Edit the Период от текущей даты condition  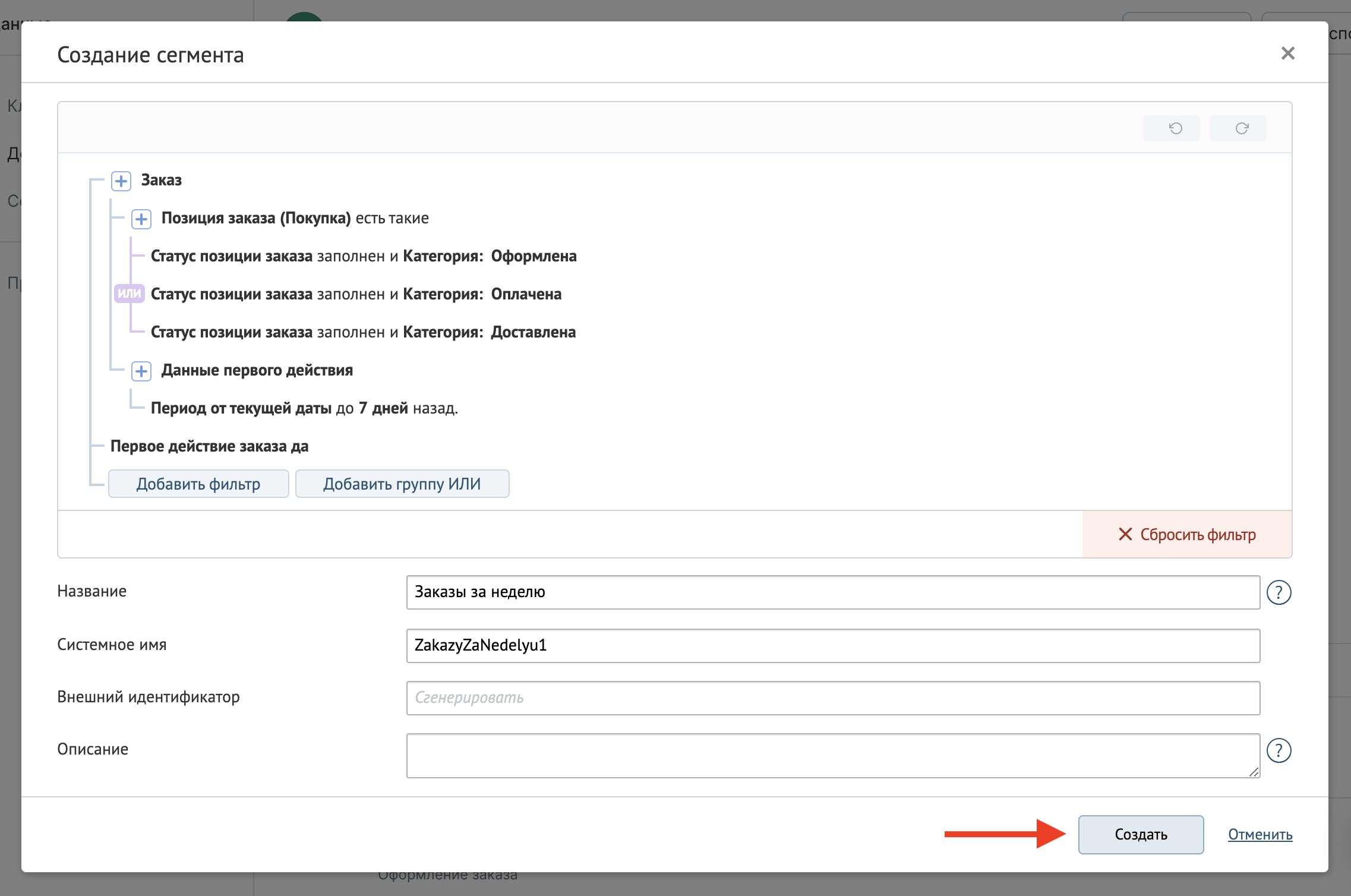point(304,408)
